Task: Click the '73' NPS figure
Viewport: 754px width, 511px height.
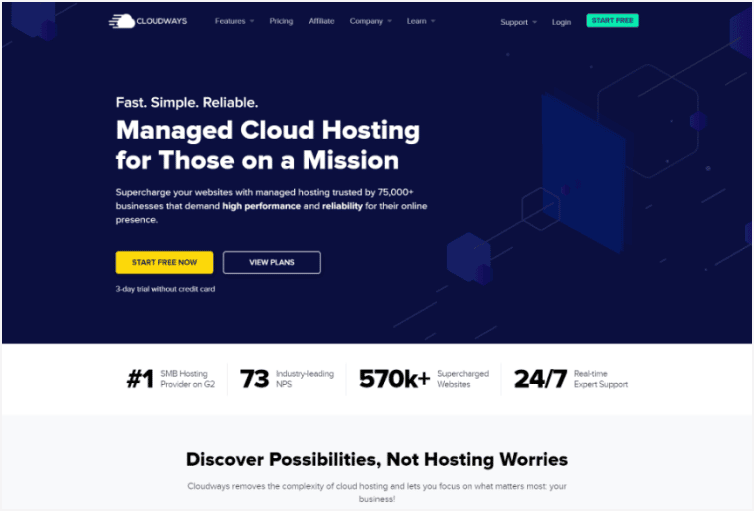Action: 254,379
